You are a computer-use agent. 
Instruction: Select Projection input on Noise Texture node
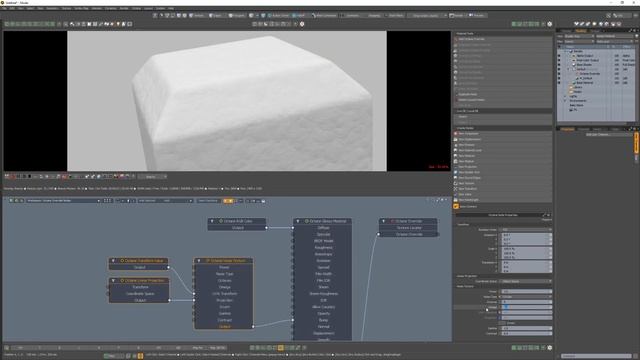(224, 300)
